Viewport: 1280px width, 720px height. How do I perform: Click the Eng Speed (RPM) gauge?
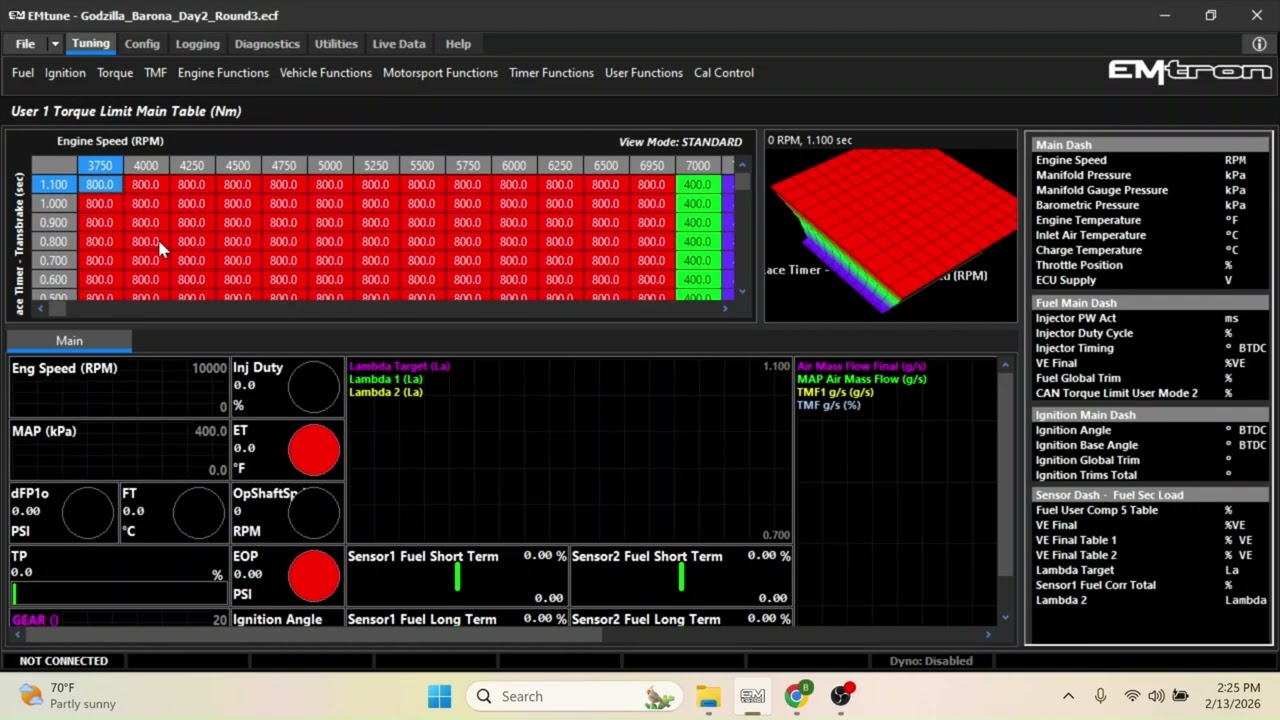pyautogui.click(x=119, y=387)
